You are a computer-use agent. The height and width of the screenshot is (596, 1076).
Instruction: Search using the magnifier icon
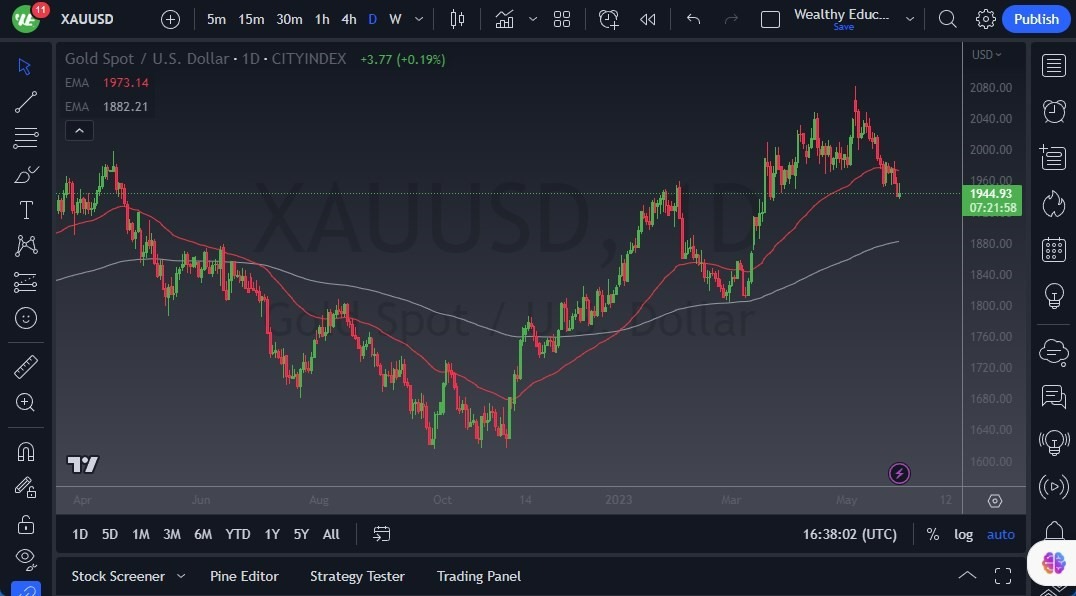[x=948, y=19]
